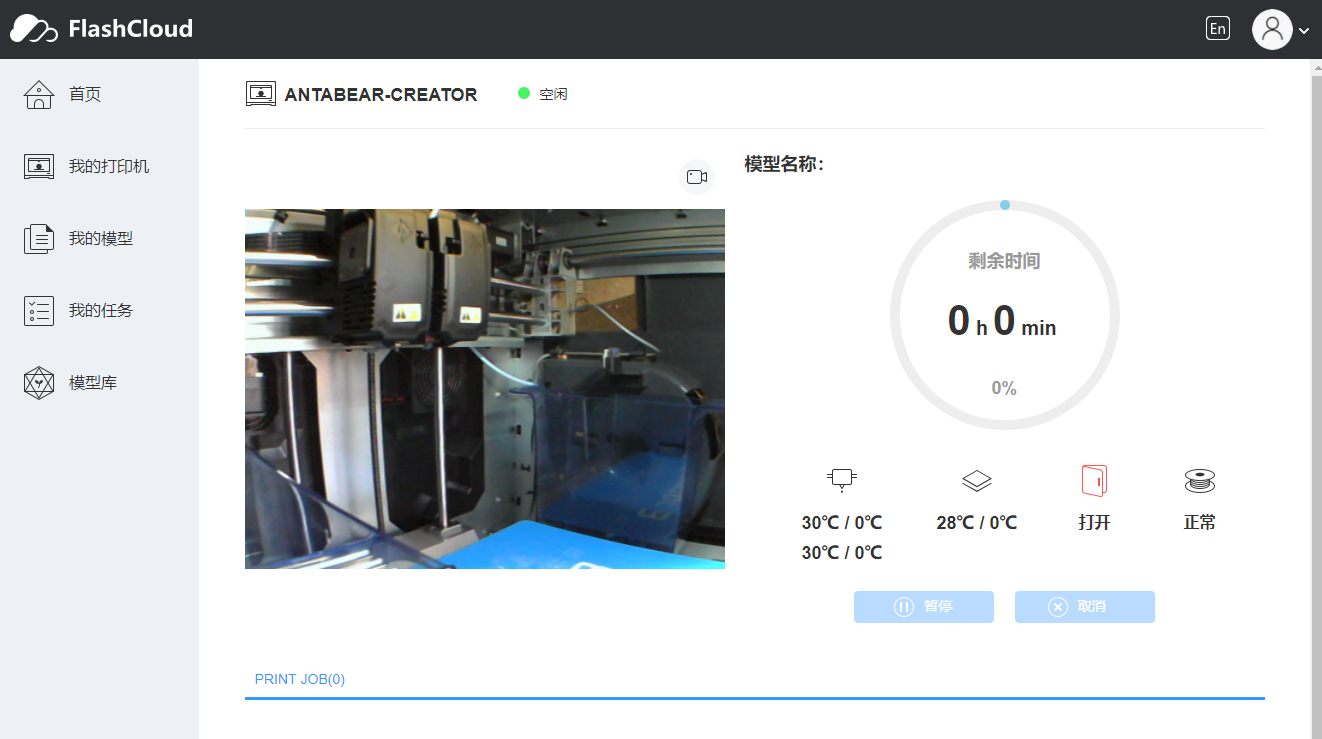Select the ANTABEAR-CREATOR printer name

tap(381, 95)
